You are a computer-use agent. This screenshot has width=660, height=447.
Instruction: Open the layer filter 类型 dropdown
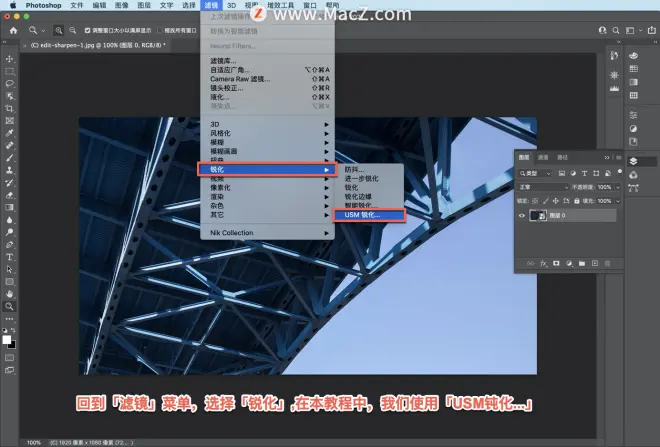point(535,173)
